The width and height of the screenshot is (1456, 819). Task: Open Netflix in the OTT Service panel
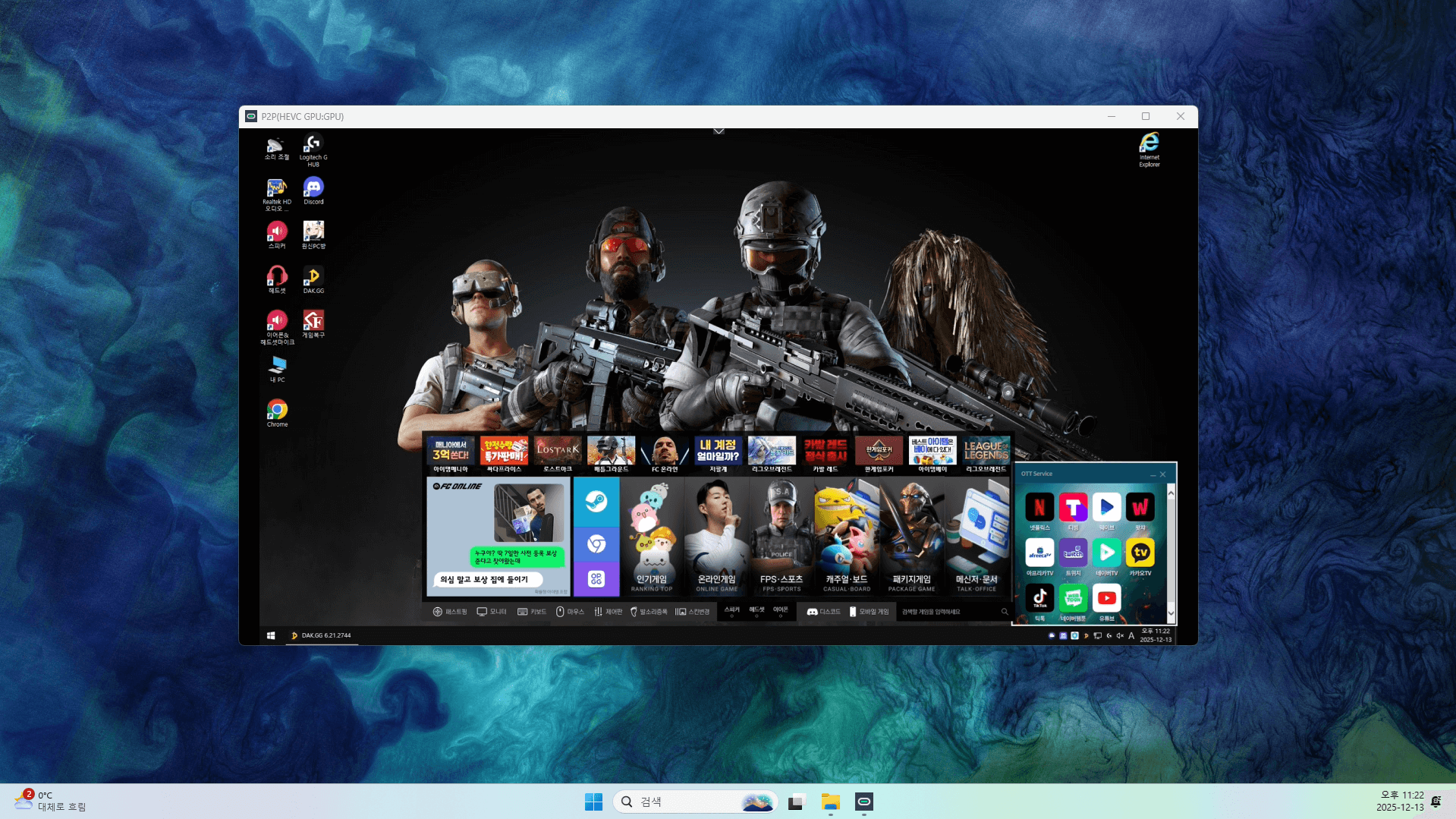(x=1039, y=508)
